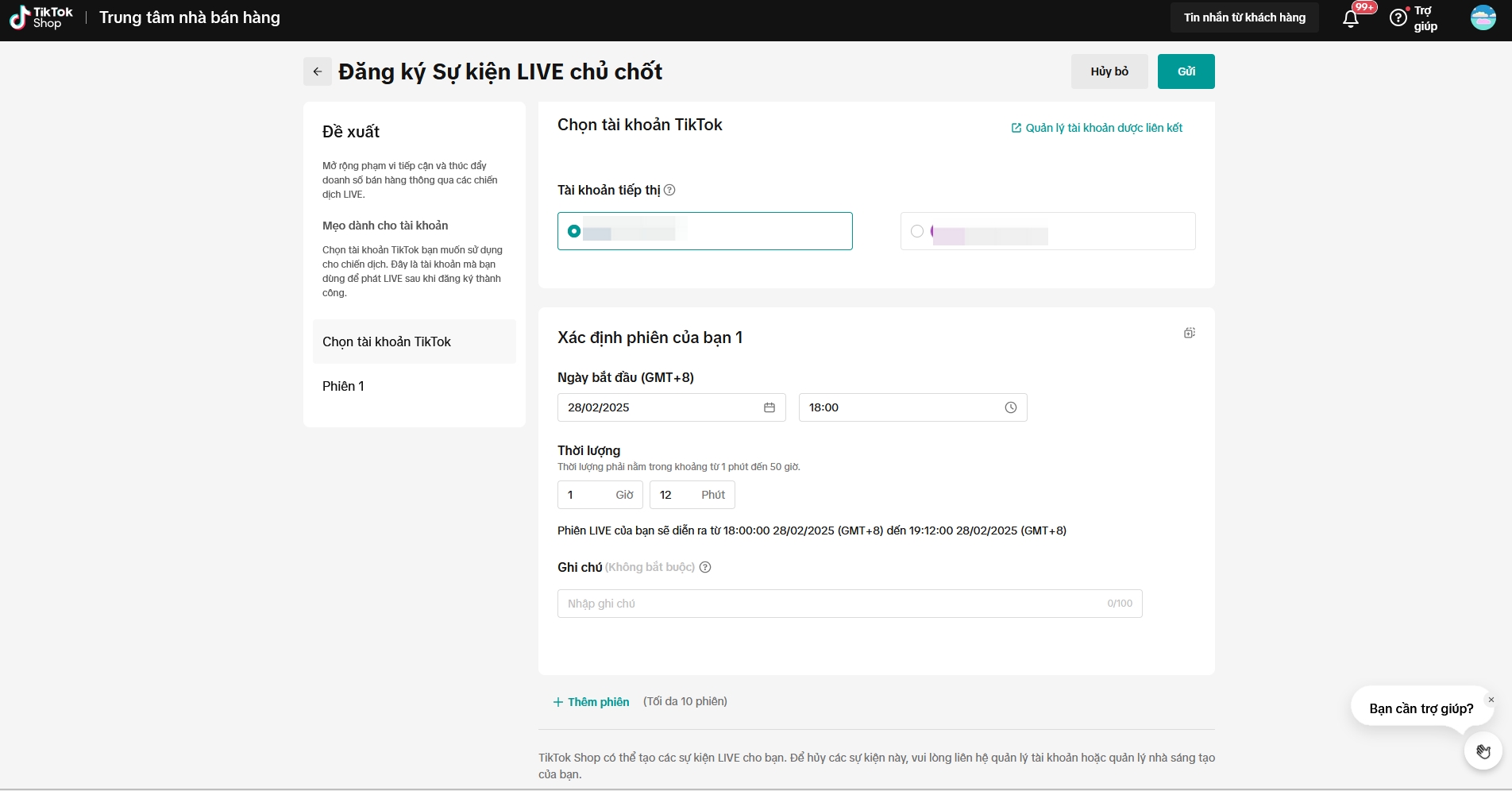This screenshot has width=1512, height=791.
Task: Open the help assistant chat icon
Action: [x=1483, y=751]
